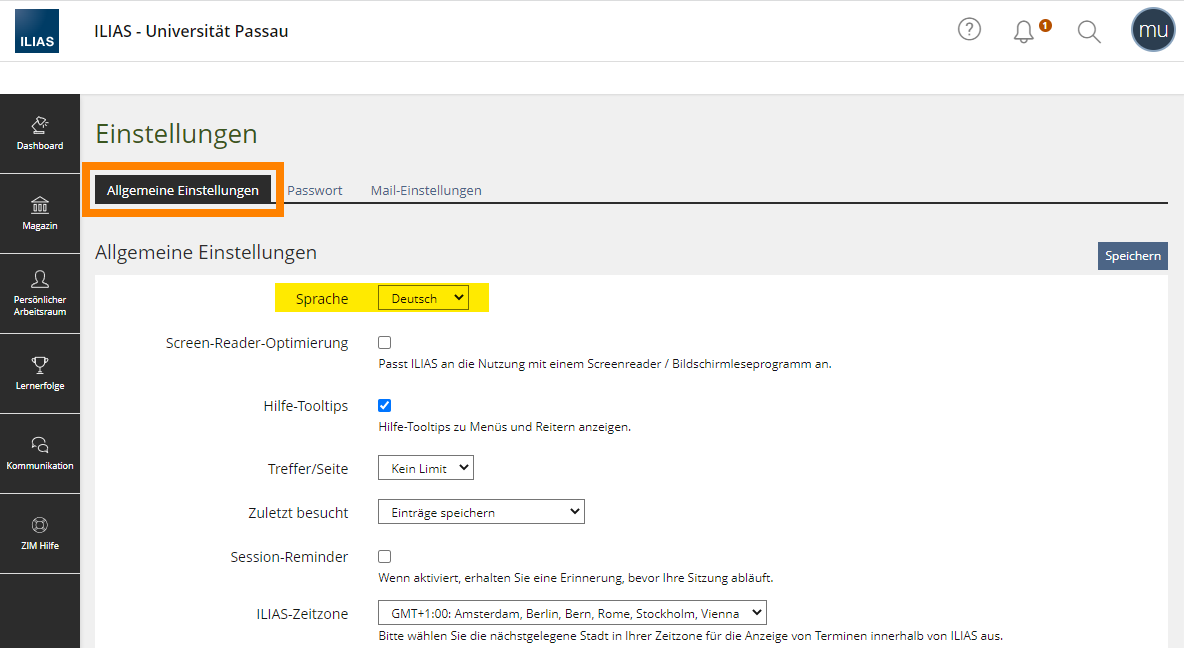
Task: Click the 'Sprache' field label
Action: [322, 299]
